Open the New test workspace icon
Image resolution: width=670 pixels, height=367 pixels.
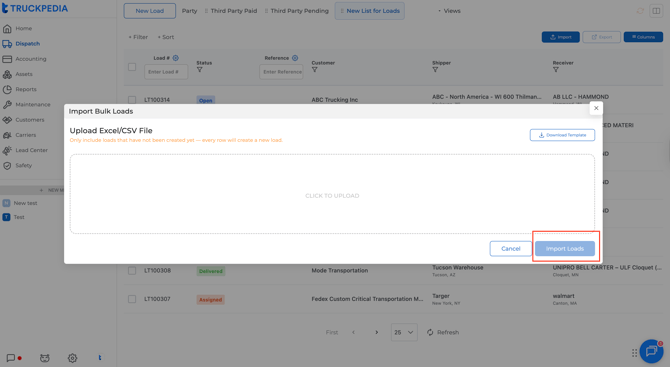tap(6, 203)
